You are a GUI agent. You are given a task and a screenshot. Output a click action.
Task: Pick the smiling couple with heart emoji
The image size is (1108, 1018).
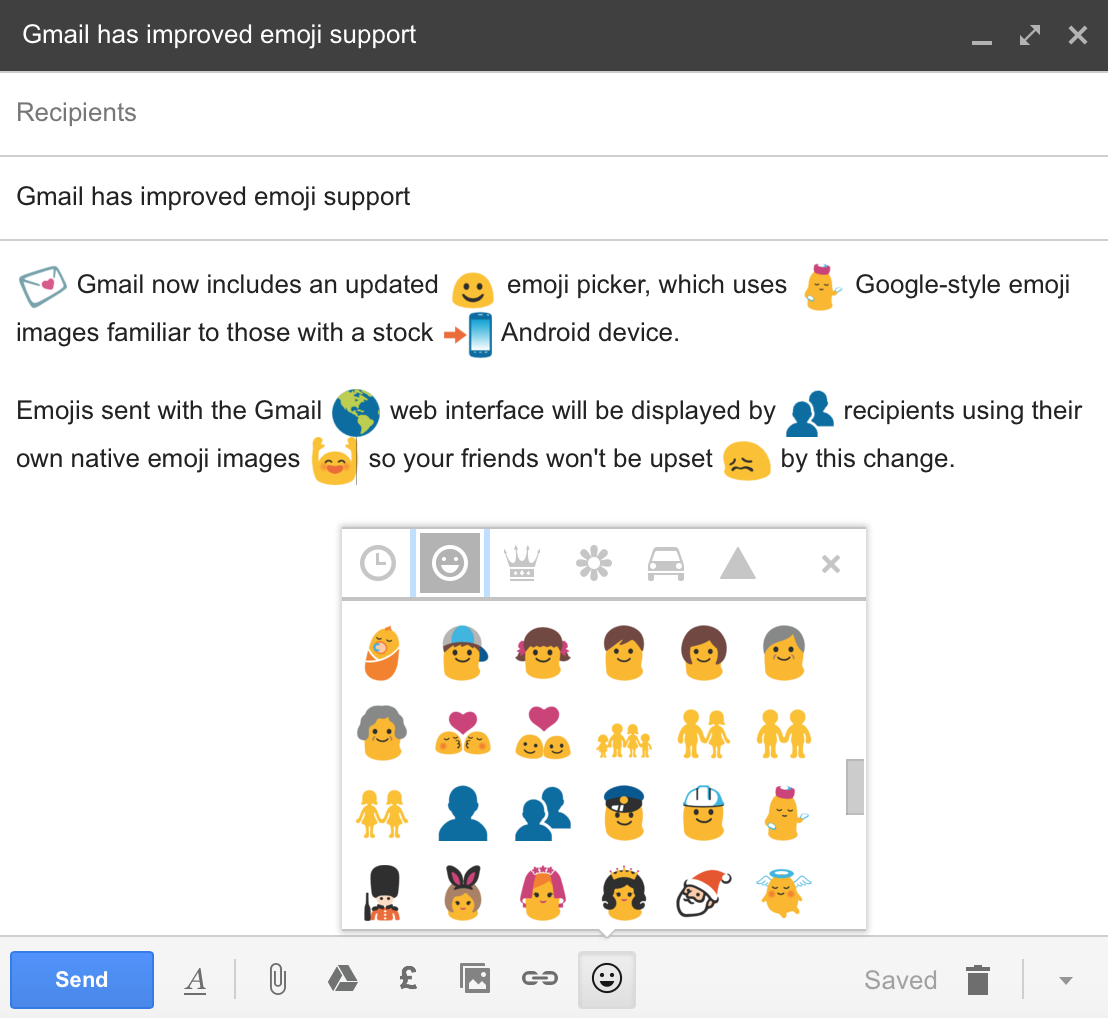point(543,733)
